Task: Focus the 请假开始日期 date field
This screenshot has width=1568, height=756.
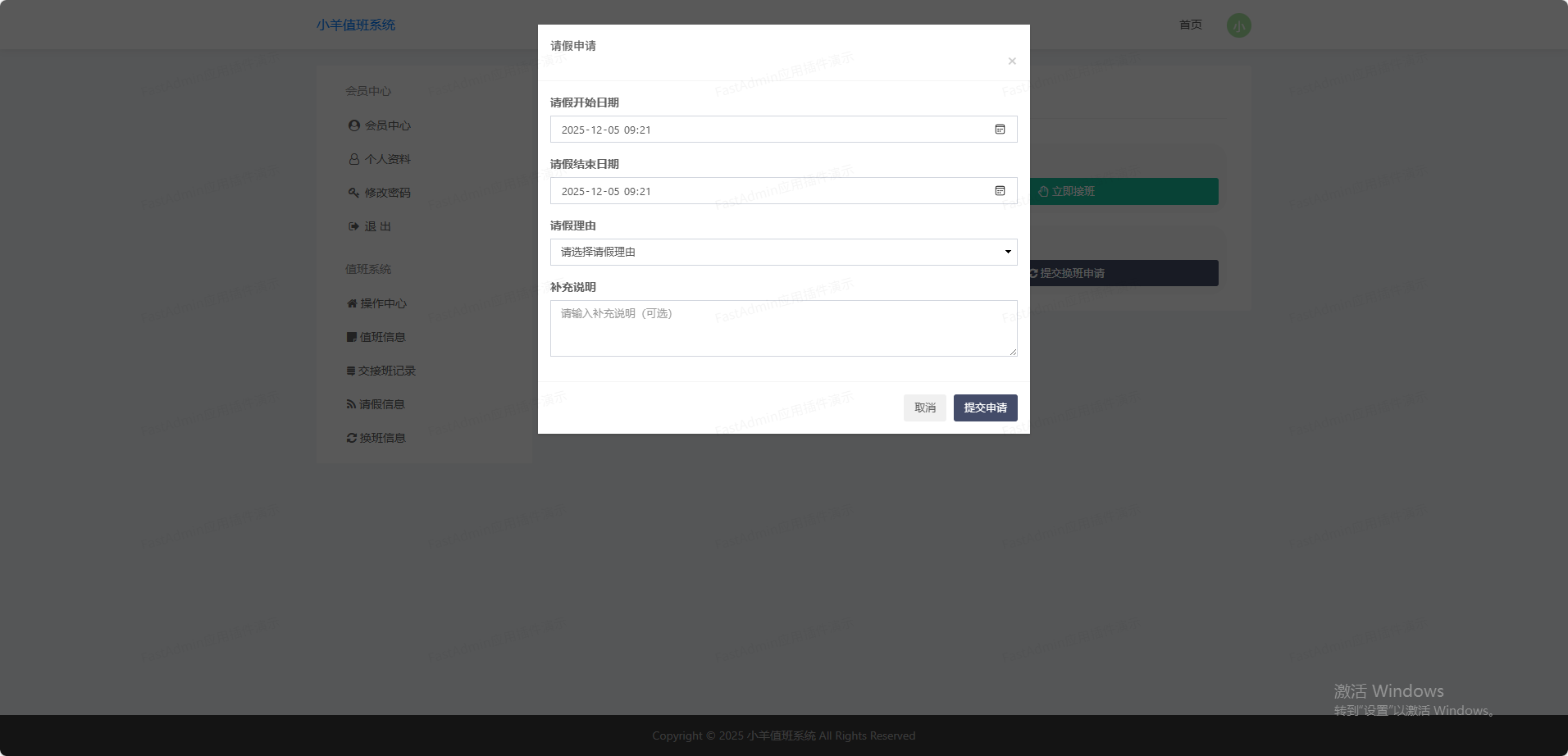Action: pyautogui.click(x=771, y=130)
